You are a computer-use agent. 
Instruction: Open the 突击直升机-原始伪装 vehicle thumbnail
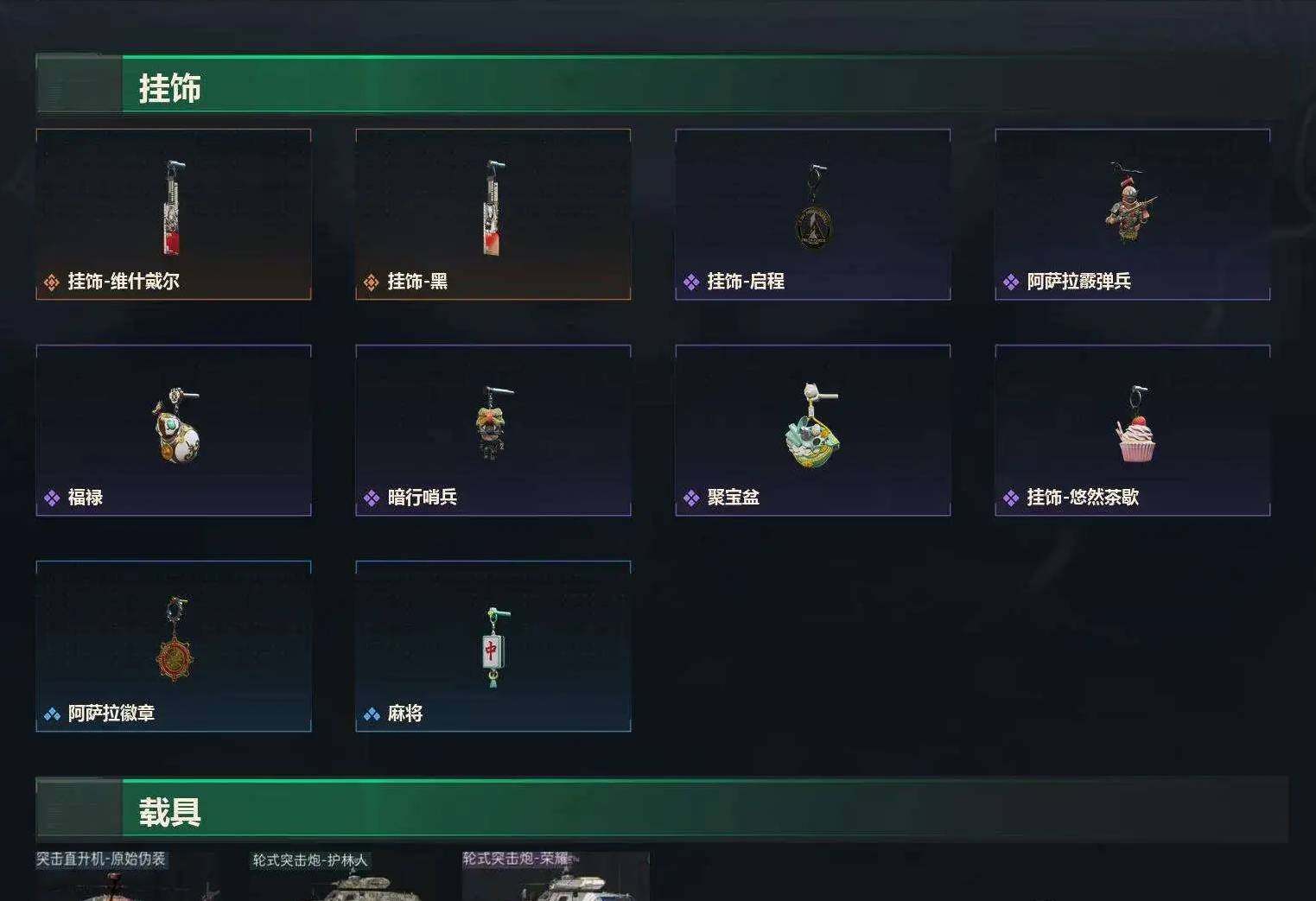click(125, 876)
